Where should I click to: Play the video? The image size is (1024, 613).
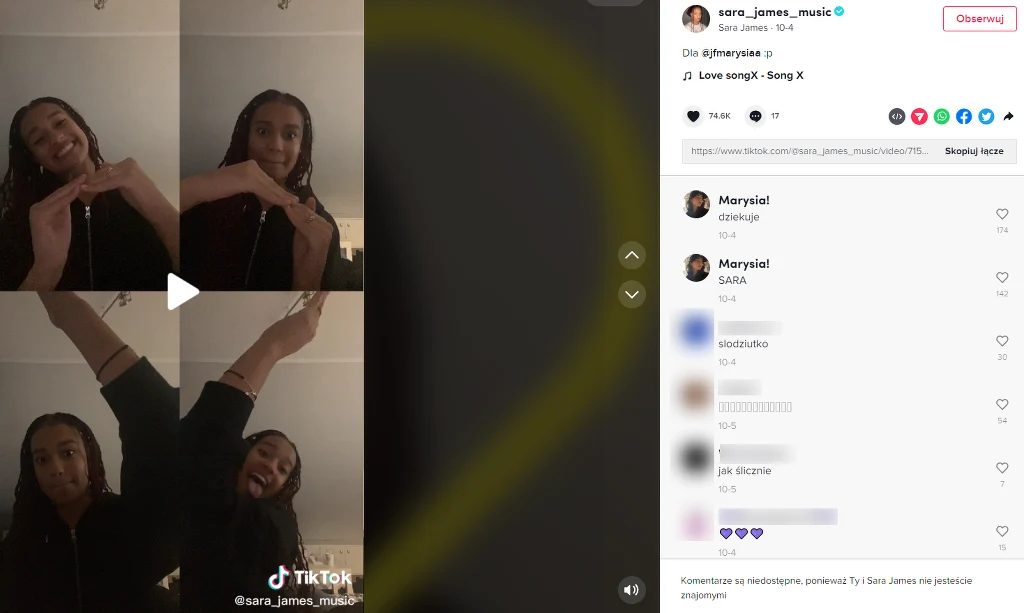(182, 291)
